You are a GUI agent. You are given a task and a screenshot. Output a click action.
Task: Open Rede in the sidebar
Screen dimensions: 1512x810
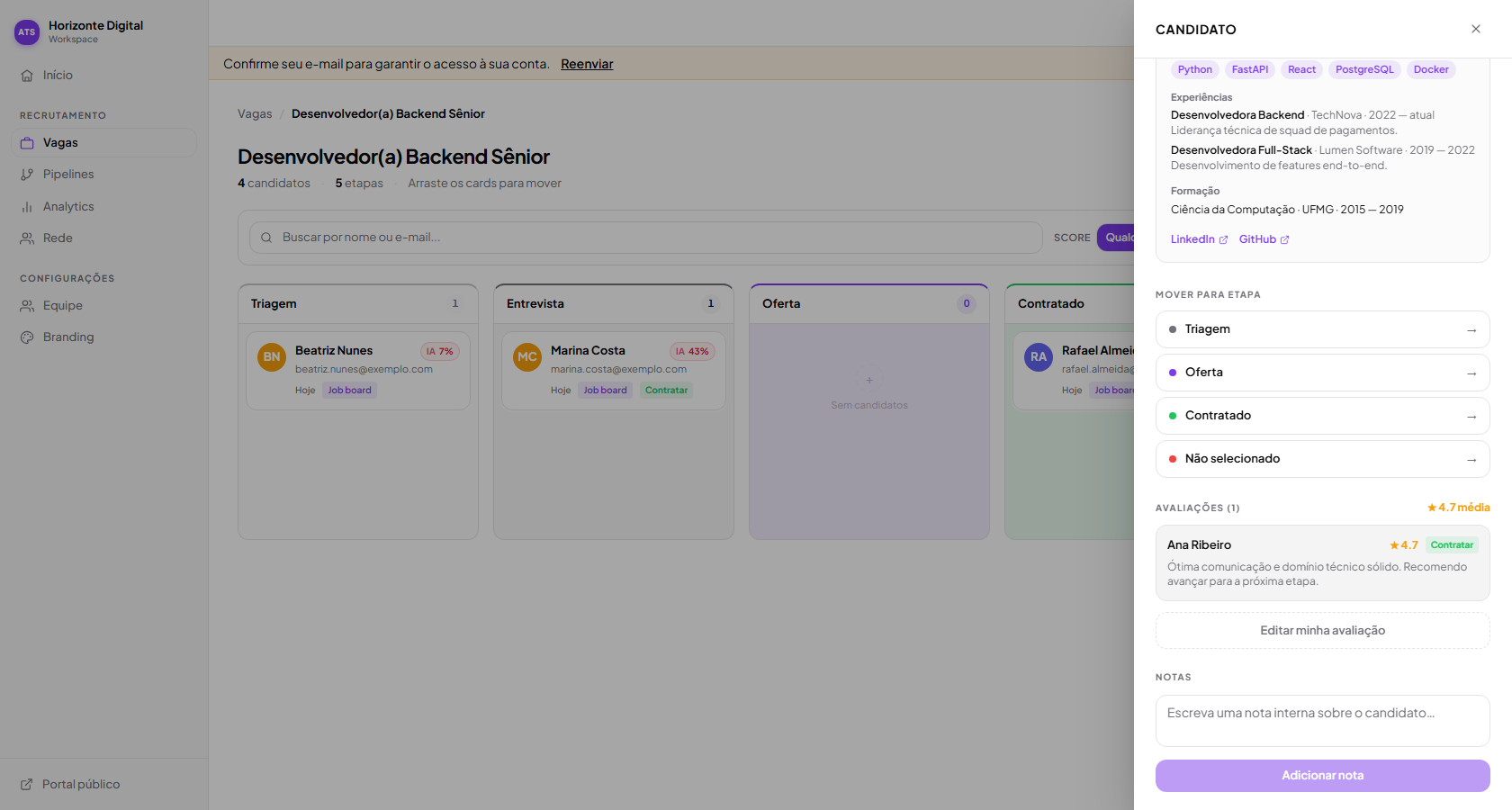click(103, 238)
